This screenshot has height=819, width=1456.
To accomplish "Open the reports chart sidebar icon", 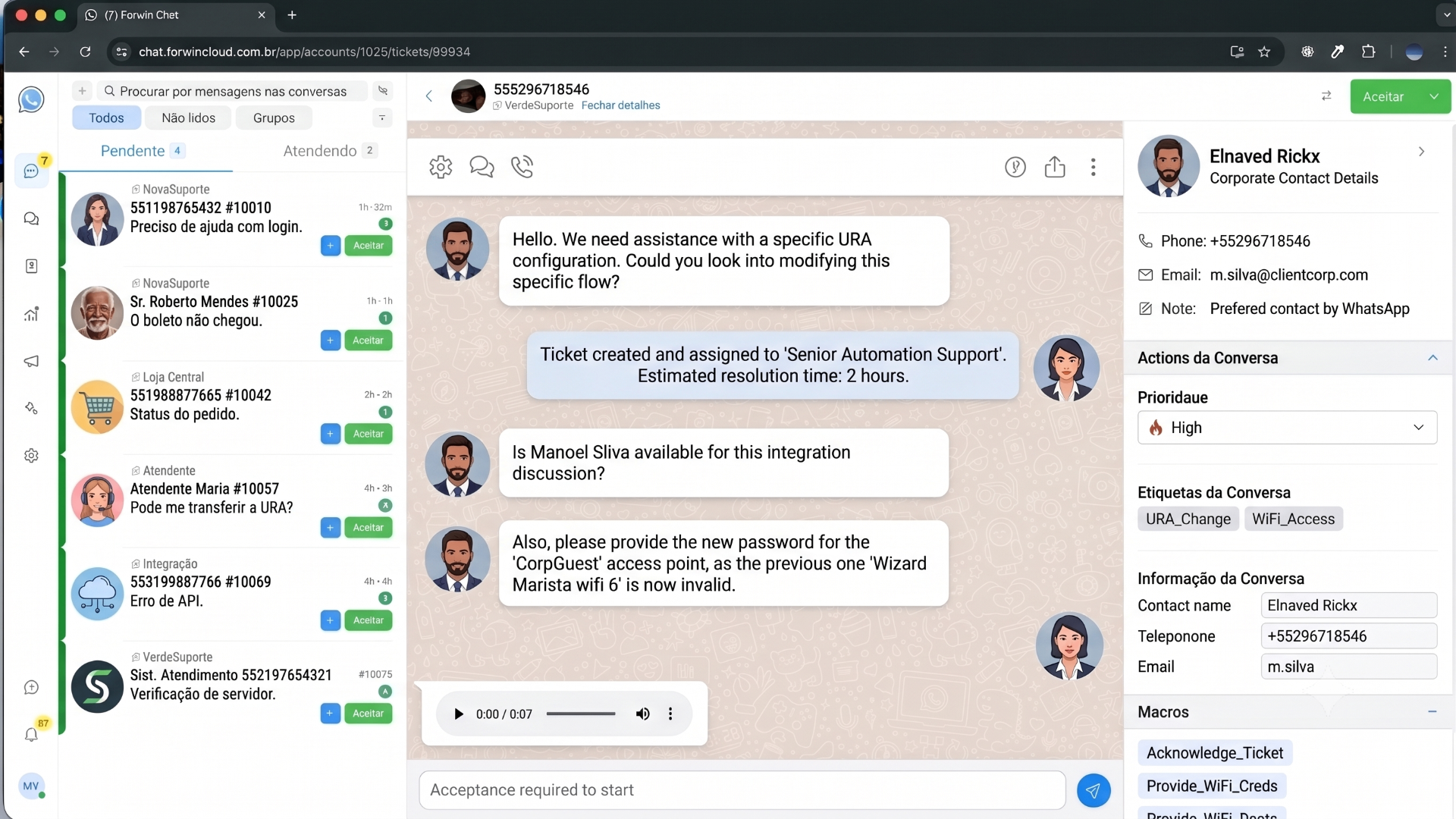I will coord(31,314).
